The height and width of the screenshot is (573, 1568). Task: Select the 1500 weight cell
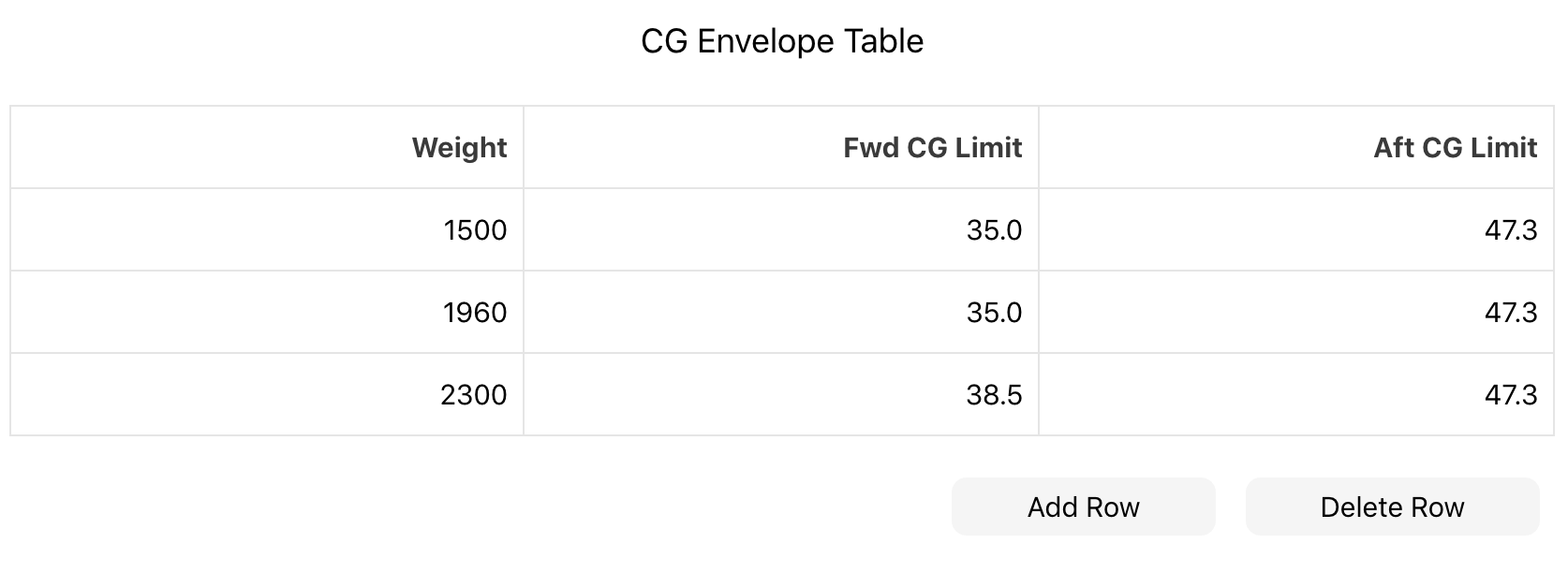(x=267, y=229)
